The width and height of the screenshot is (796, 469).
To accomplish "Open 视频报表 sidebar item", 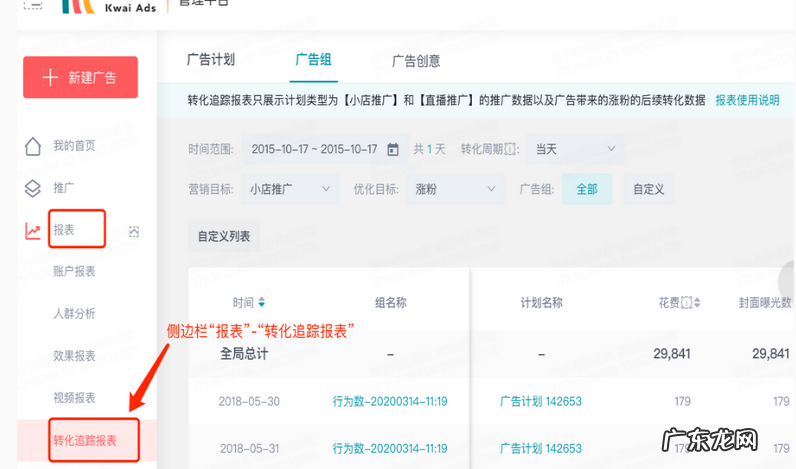I will 74,398.
